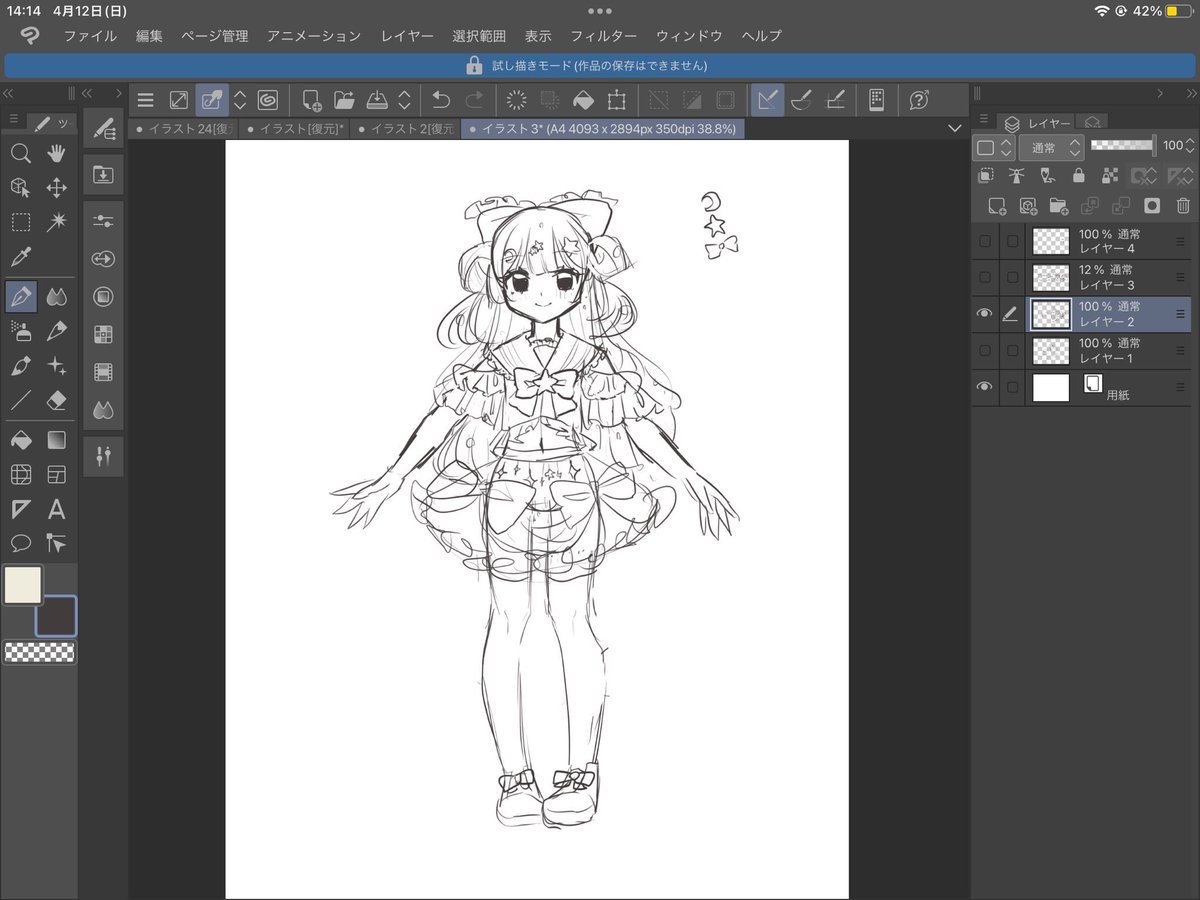The height and width of the screenshot is (900, 1200).
Task: Click the New raster layer icon
Action: pos(997,206)
